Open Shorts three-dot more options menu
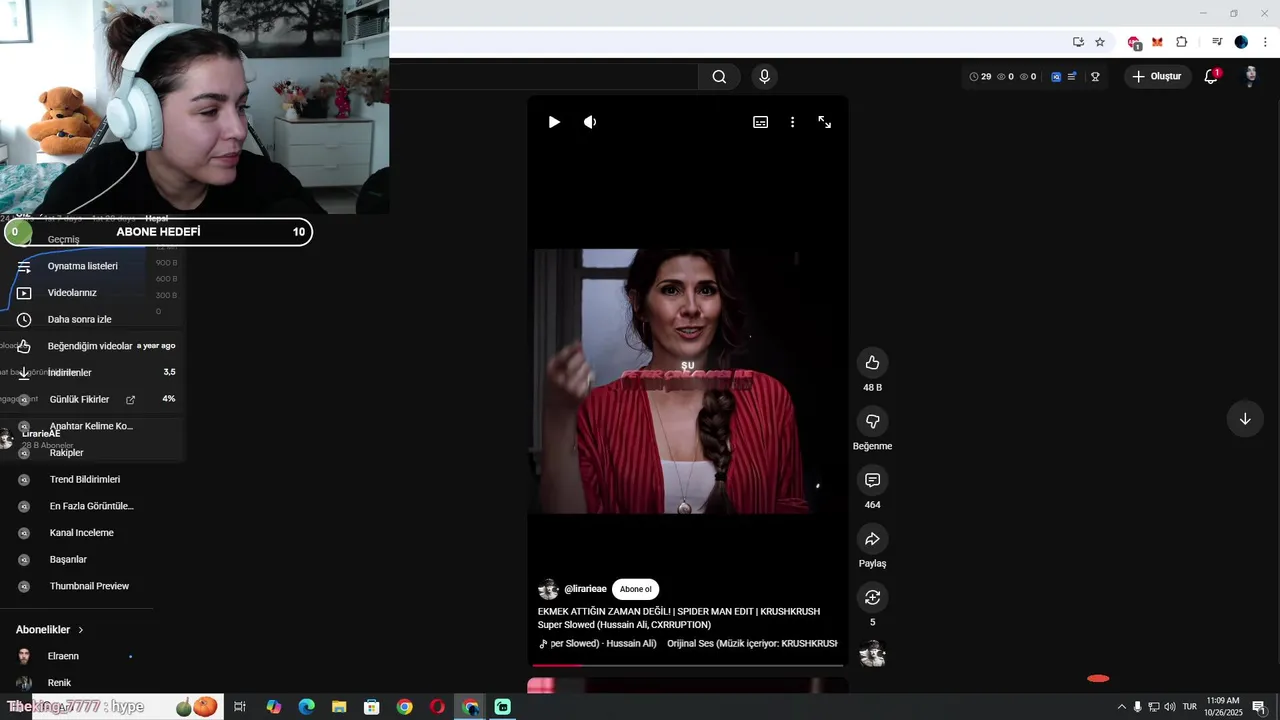This screenshot has width=1280, height=720. coord(793,122)
